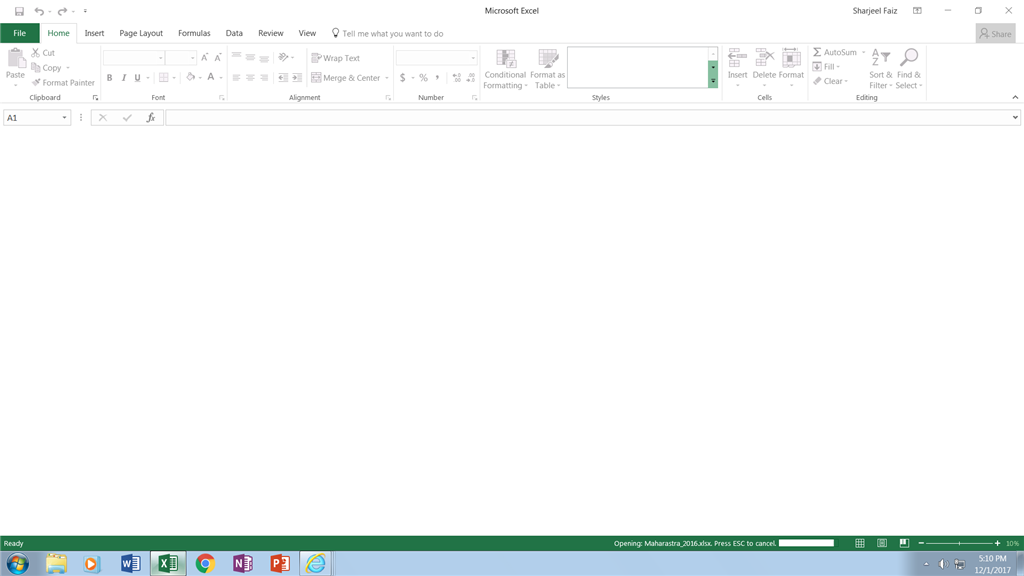The width and height of the screenshot is (1024, 576).
Task: Open Format as Table gallery
Action: (547, 69)
